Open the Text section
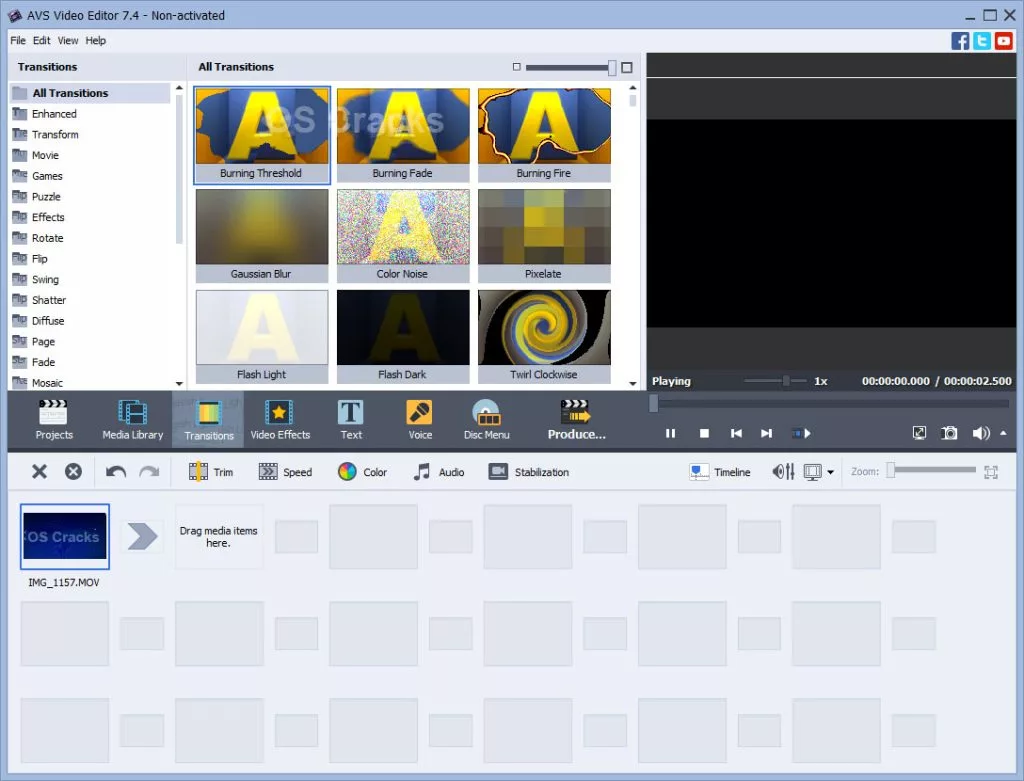The height and width of the screenshot is (781, 1024). click(351, 420)
